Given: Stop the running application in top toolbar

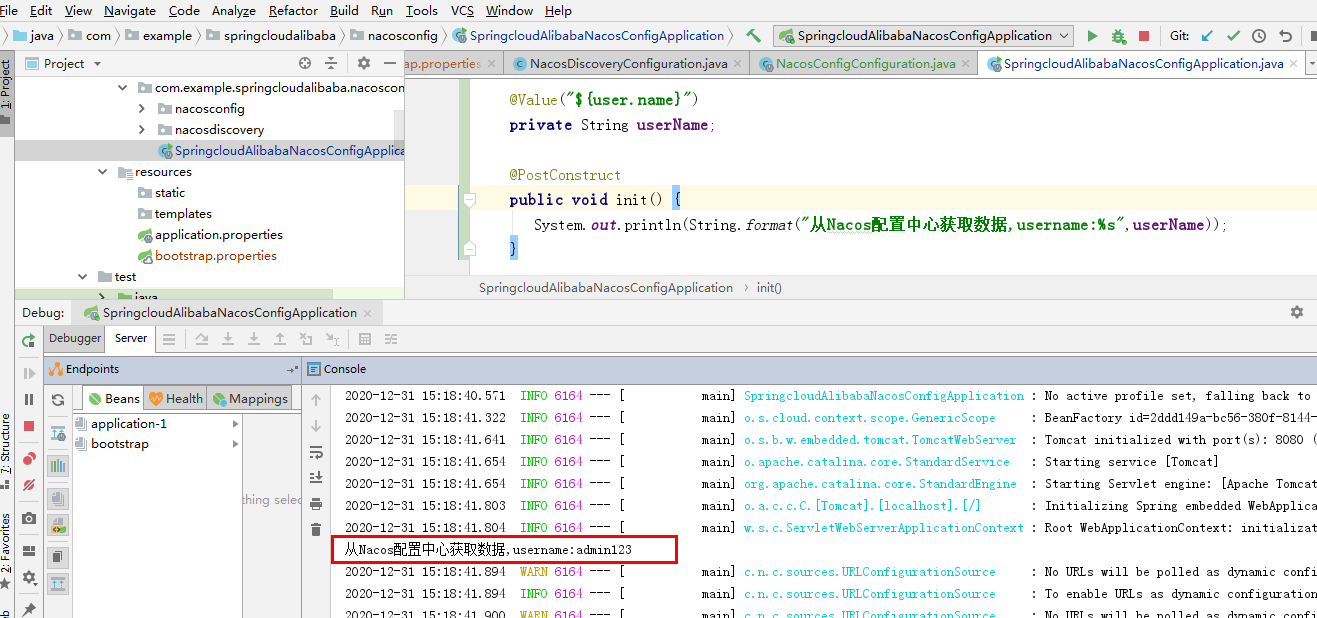Looking at the screenshot, I should click(x=1144, y=36).
